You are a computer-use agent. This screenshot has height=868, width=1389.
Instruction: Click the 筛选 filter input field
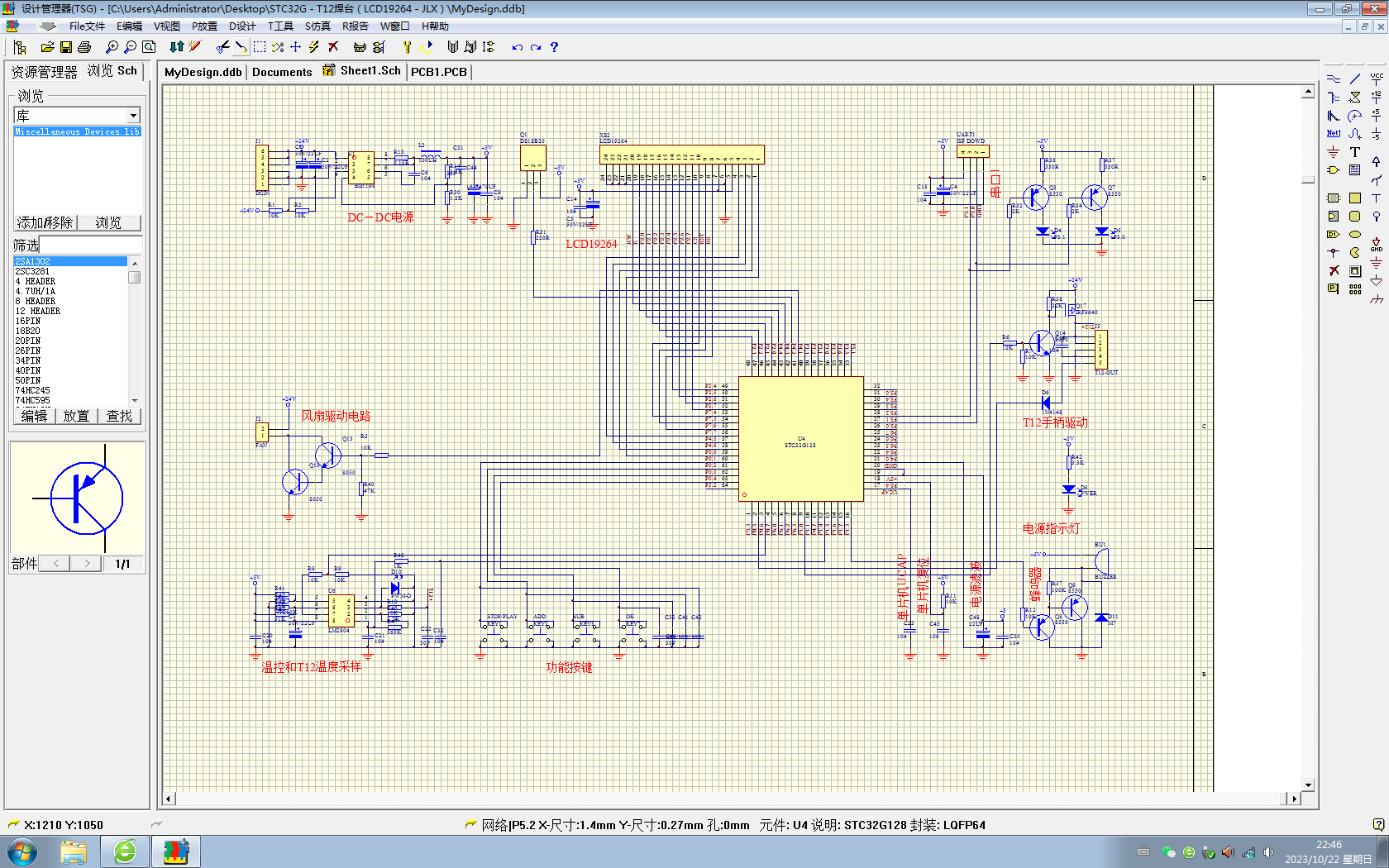[x=90, y=246]
